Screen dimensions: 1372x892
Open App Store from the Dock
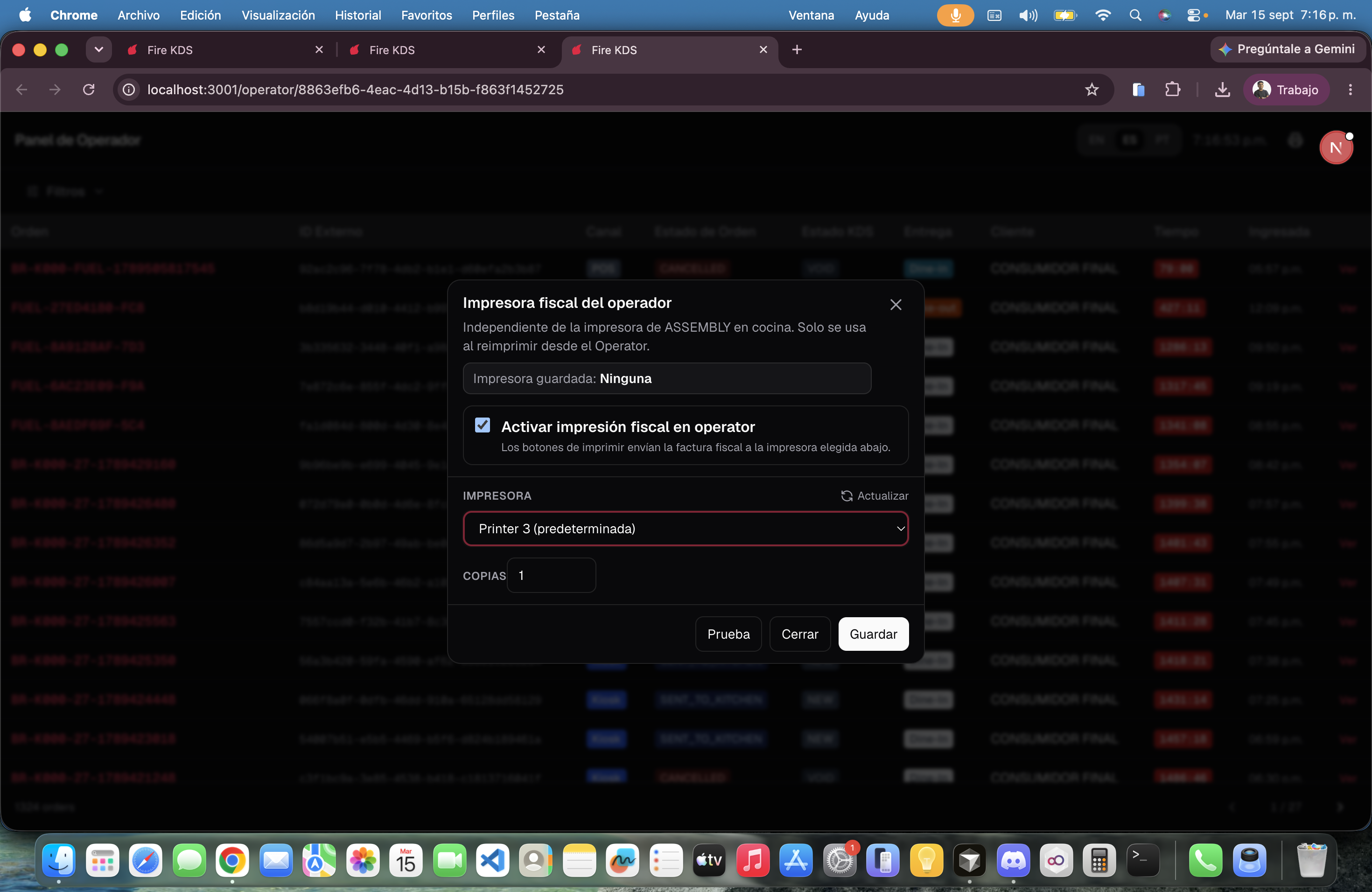pos(796,860)
